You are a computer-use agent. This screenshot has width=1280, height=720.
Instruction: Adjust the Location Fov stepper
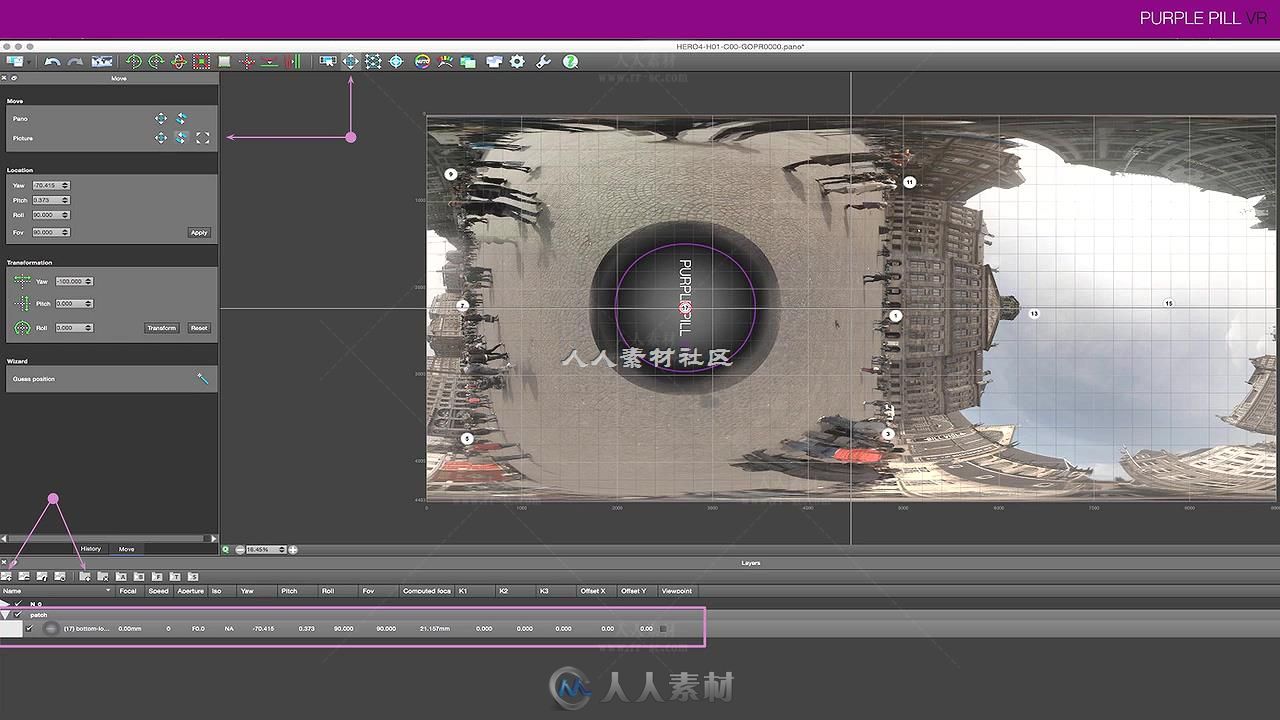point(66,232)
